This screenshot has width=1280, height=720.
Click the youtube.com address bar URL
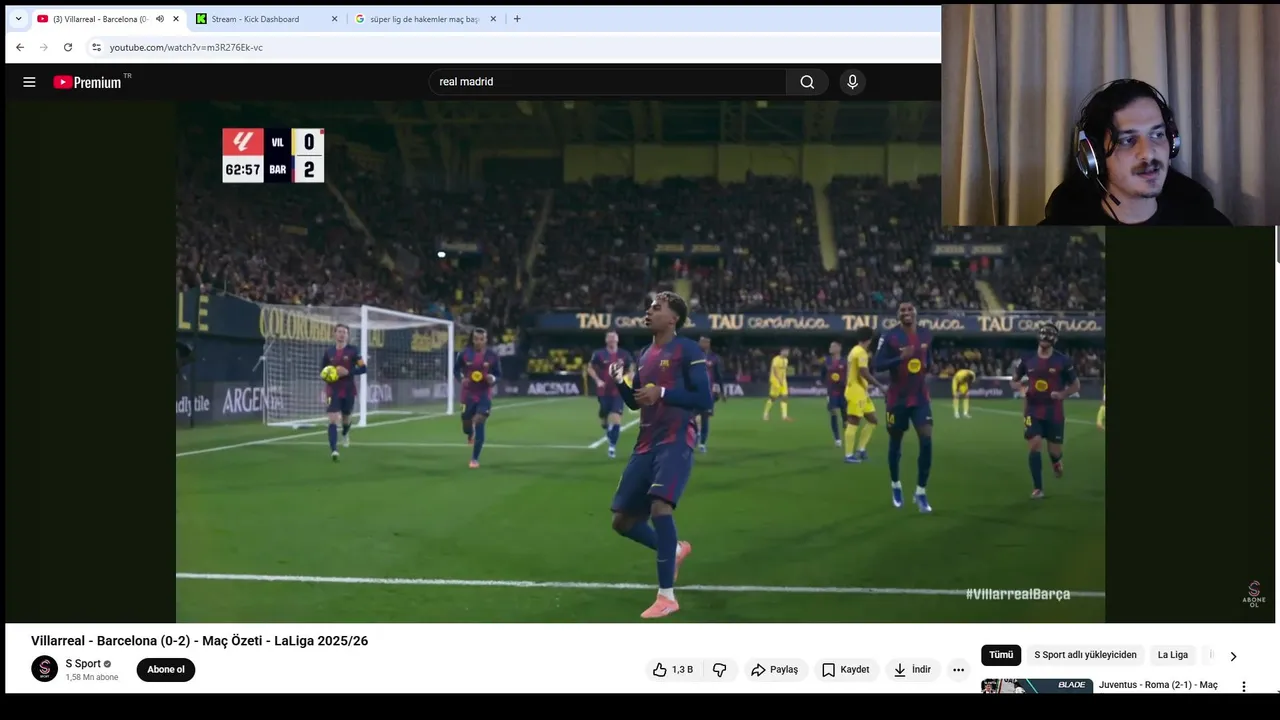coord(186,47)
